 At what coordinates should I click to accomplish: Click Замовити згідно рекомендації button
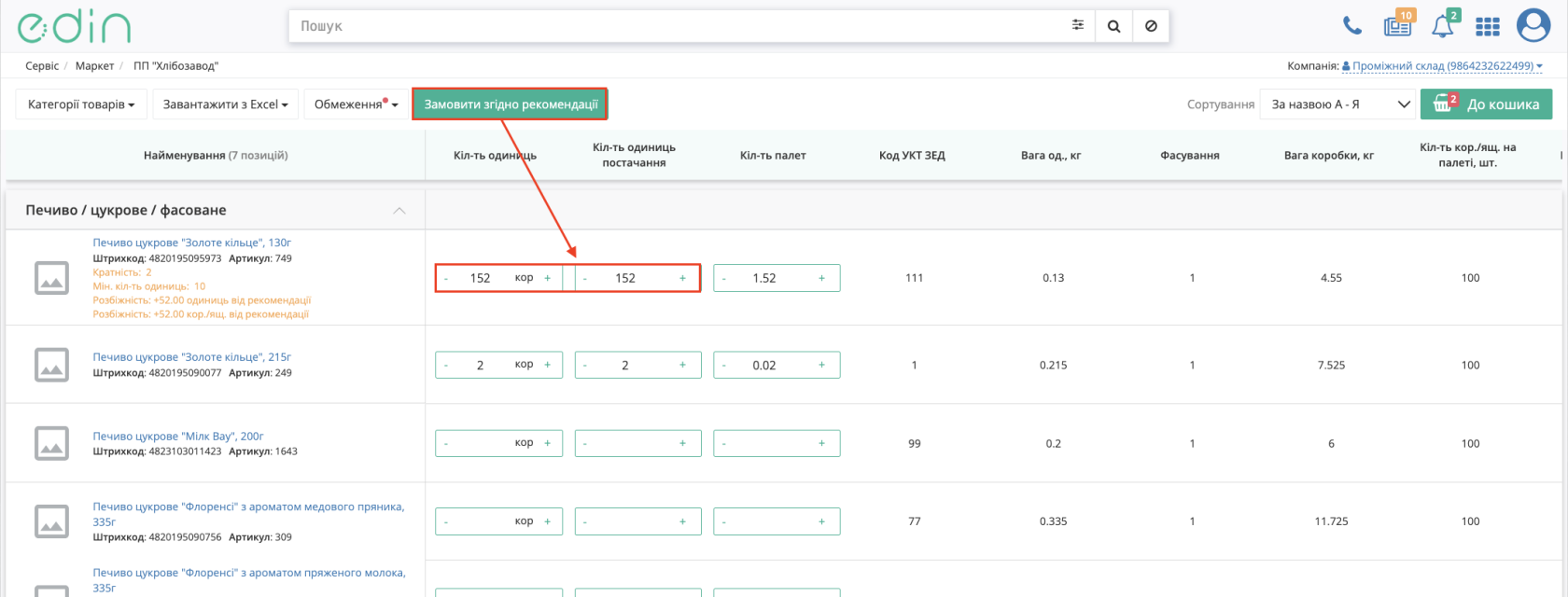pos(511,104)
